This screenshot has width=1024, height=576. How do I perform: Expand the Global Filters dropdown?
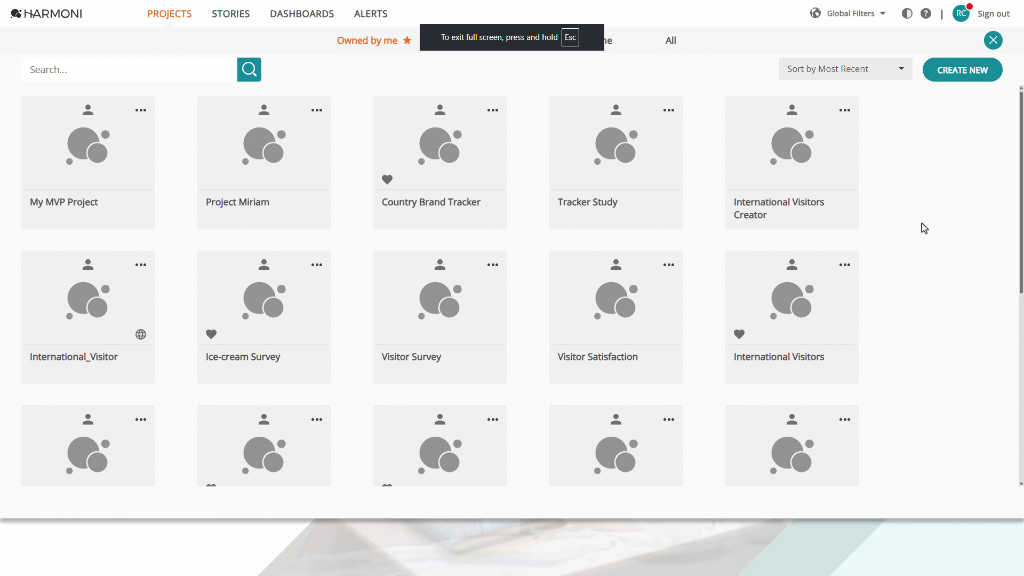(x=848, y=13)
